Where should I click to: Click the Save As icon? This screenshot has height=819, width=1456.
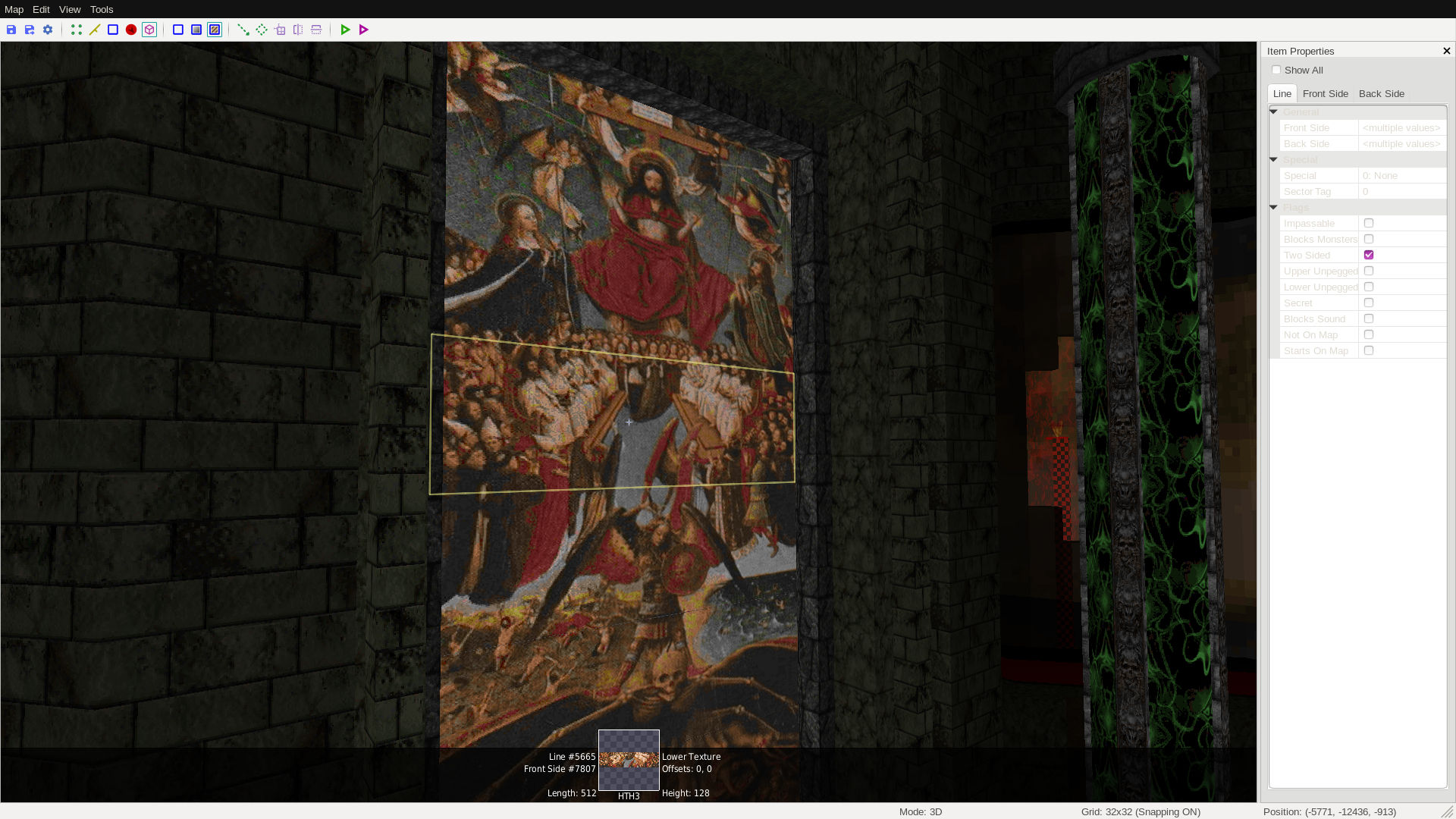tap(30, 30)
